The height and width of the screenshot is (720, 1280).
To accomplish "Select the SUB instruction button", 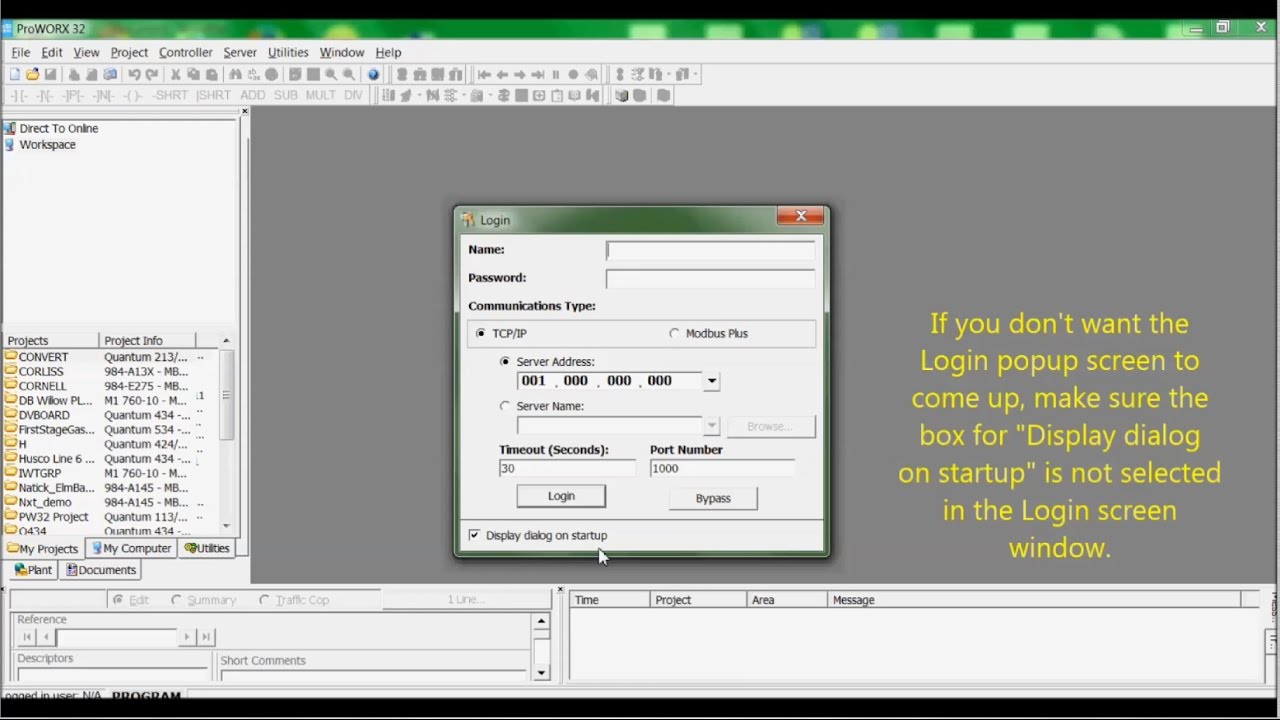I will coord(286,96).
